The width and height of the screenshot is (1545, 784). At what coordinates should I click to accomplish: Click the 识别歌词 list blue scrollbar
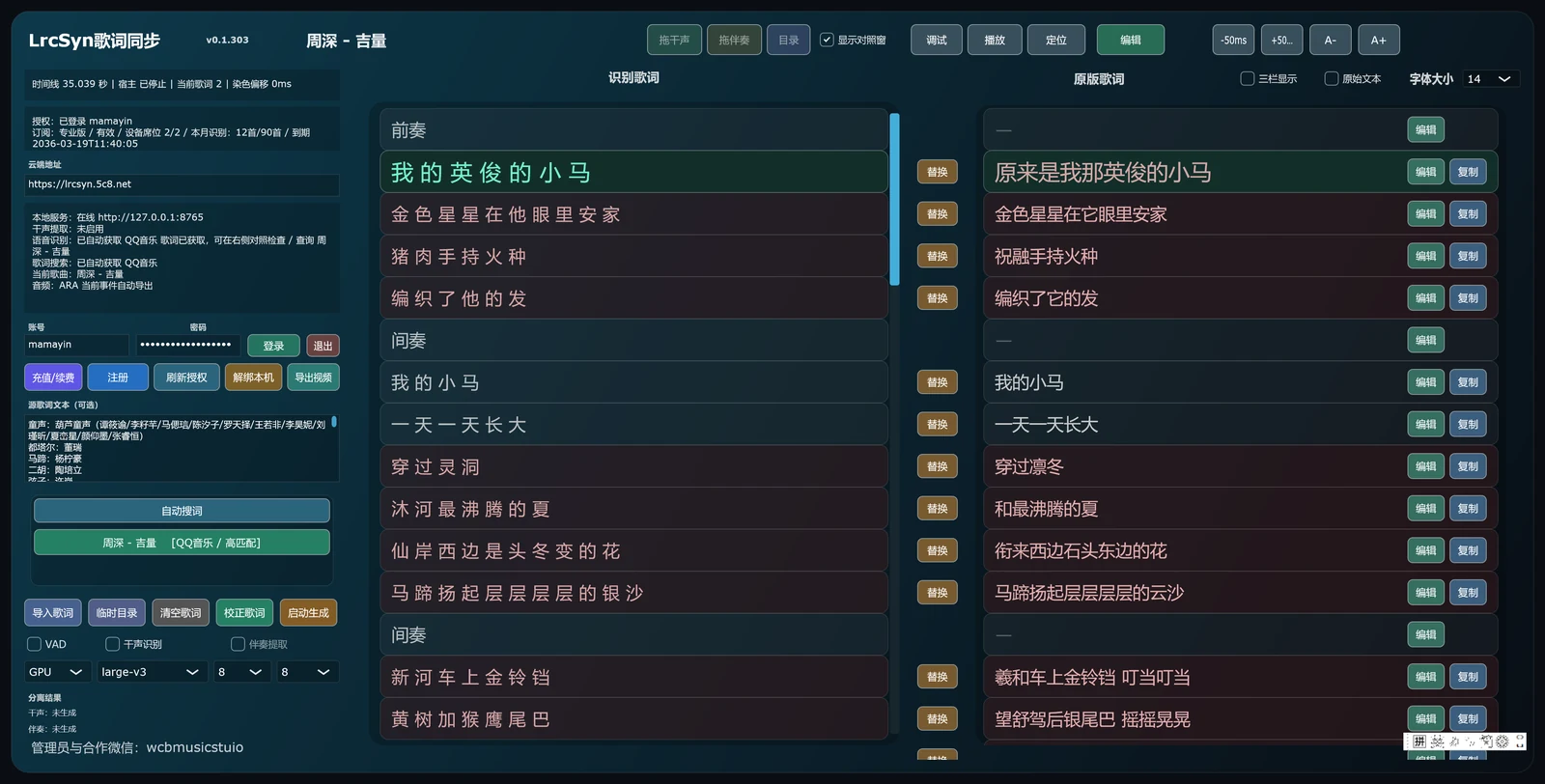point(894,199)
